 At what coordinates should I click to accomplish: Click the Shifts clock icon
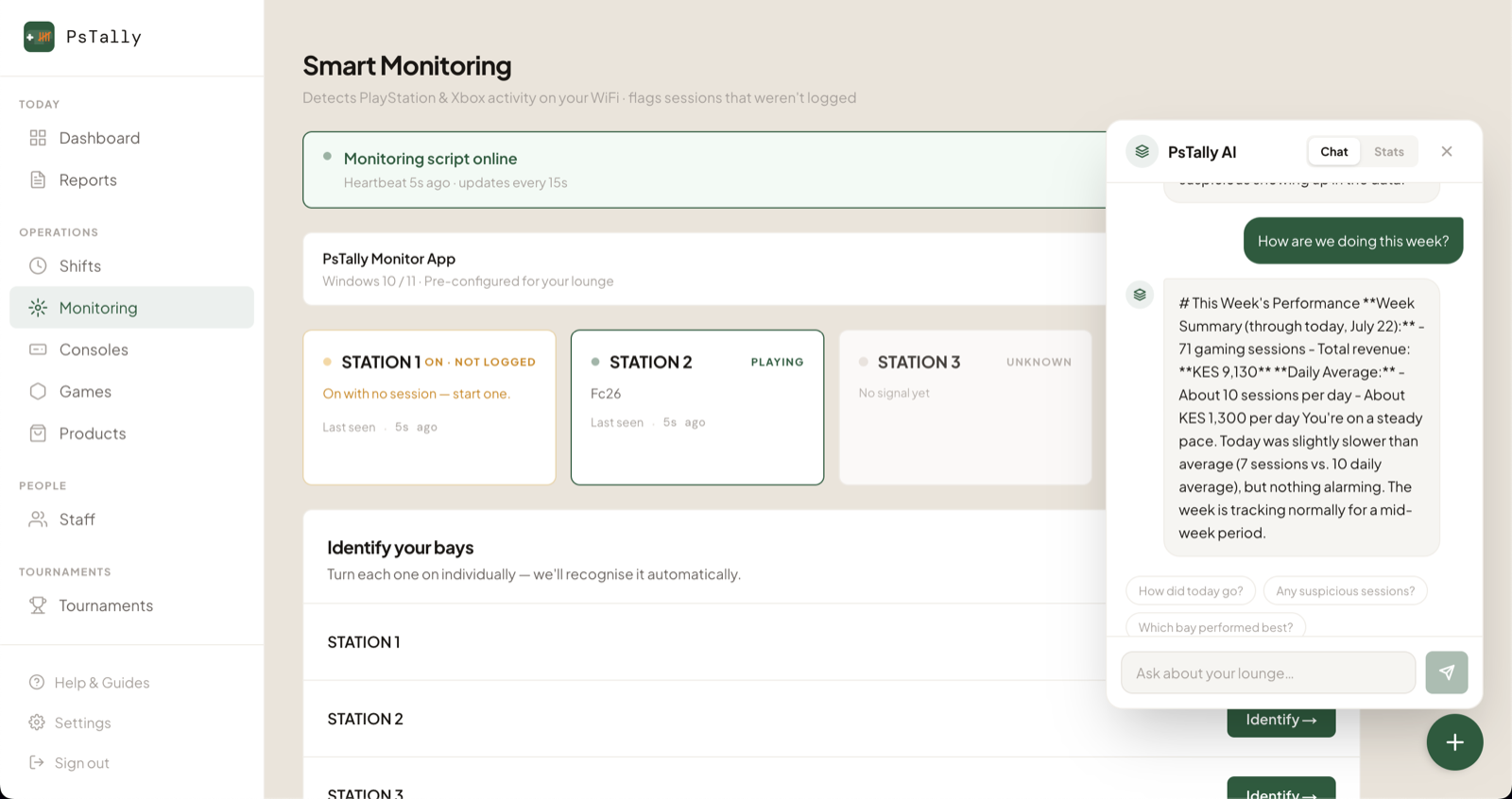[x=38, y=265]
